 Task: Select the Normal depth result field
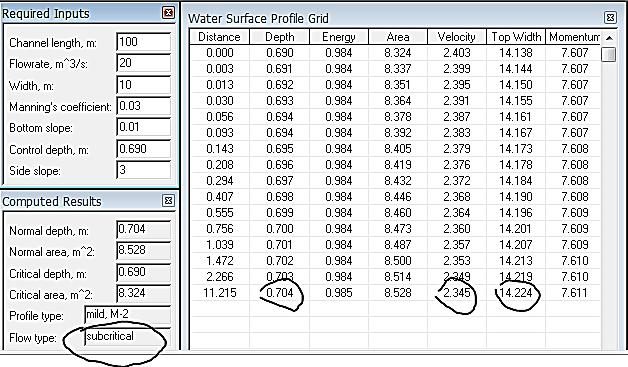(144, 230)
